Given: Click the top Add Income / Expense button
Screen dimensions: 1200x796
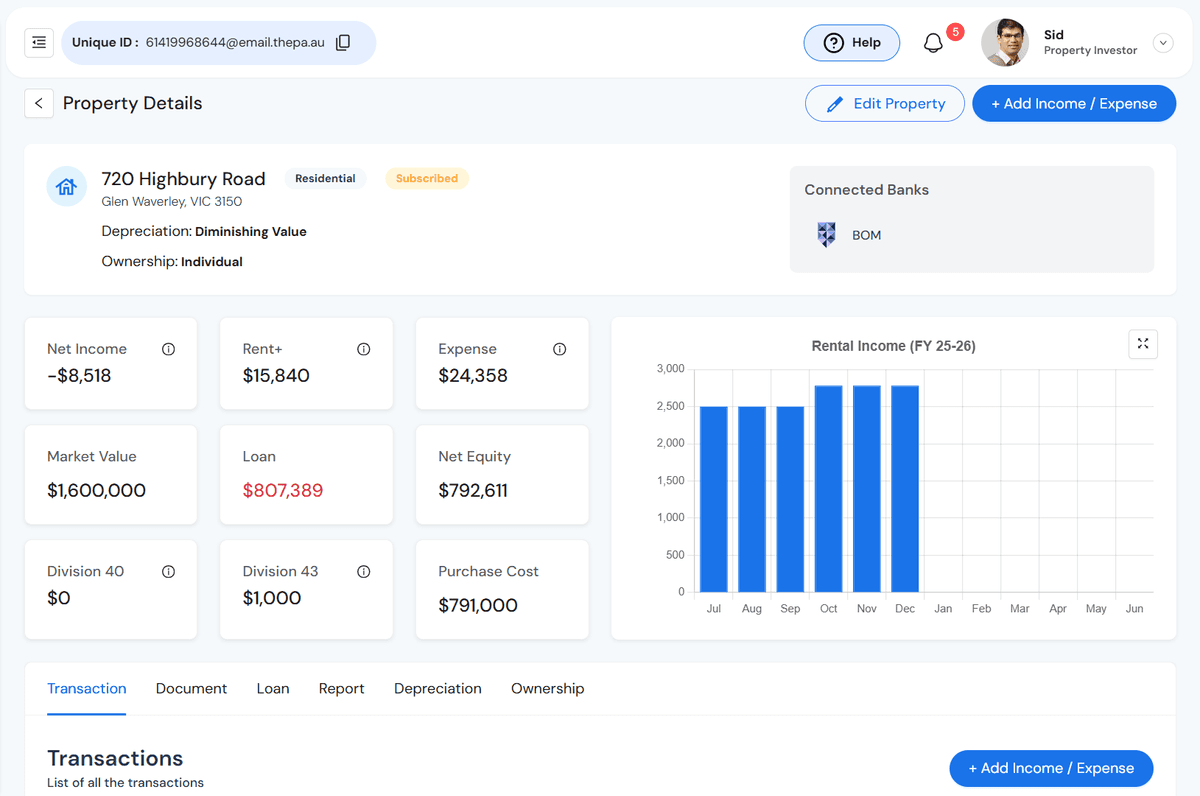Looking at the screenshot, I should click(1073, 104).
